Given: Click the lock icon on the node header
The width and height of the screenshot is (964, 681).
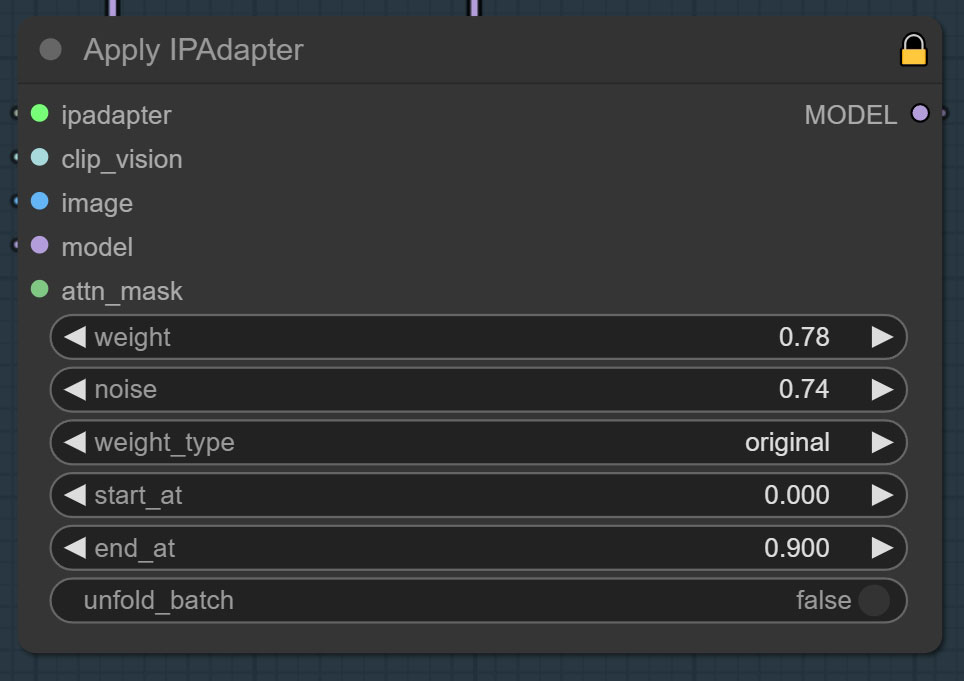Looking at the screenshot, I should pos(916,48).
